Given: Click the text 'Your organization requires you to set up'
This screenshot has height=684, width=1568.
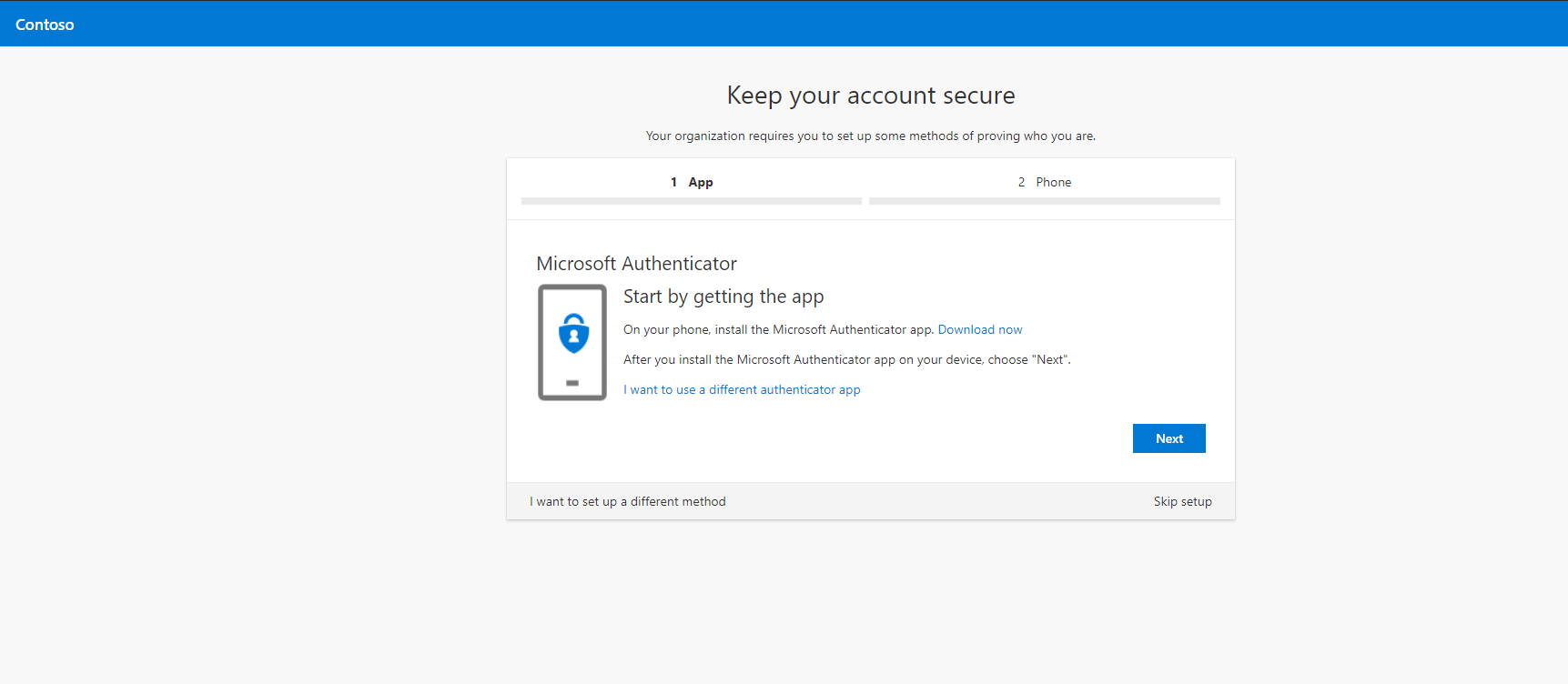Looking at the screenshot, I should coord(759,136).
